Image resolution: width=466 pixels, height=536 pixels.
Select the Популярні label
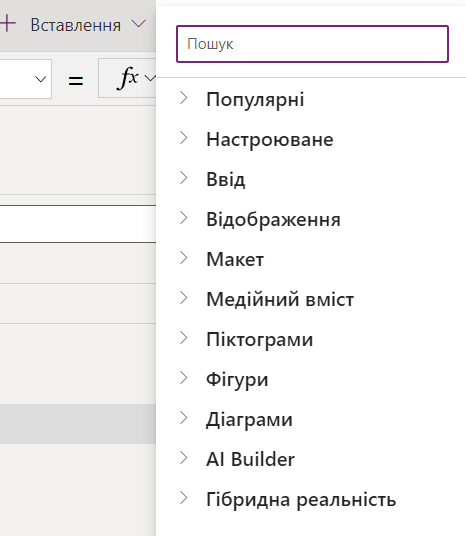pyautogui.click(x=255, y=100)
